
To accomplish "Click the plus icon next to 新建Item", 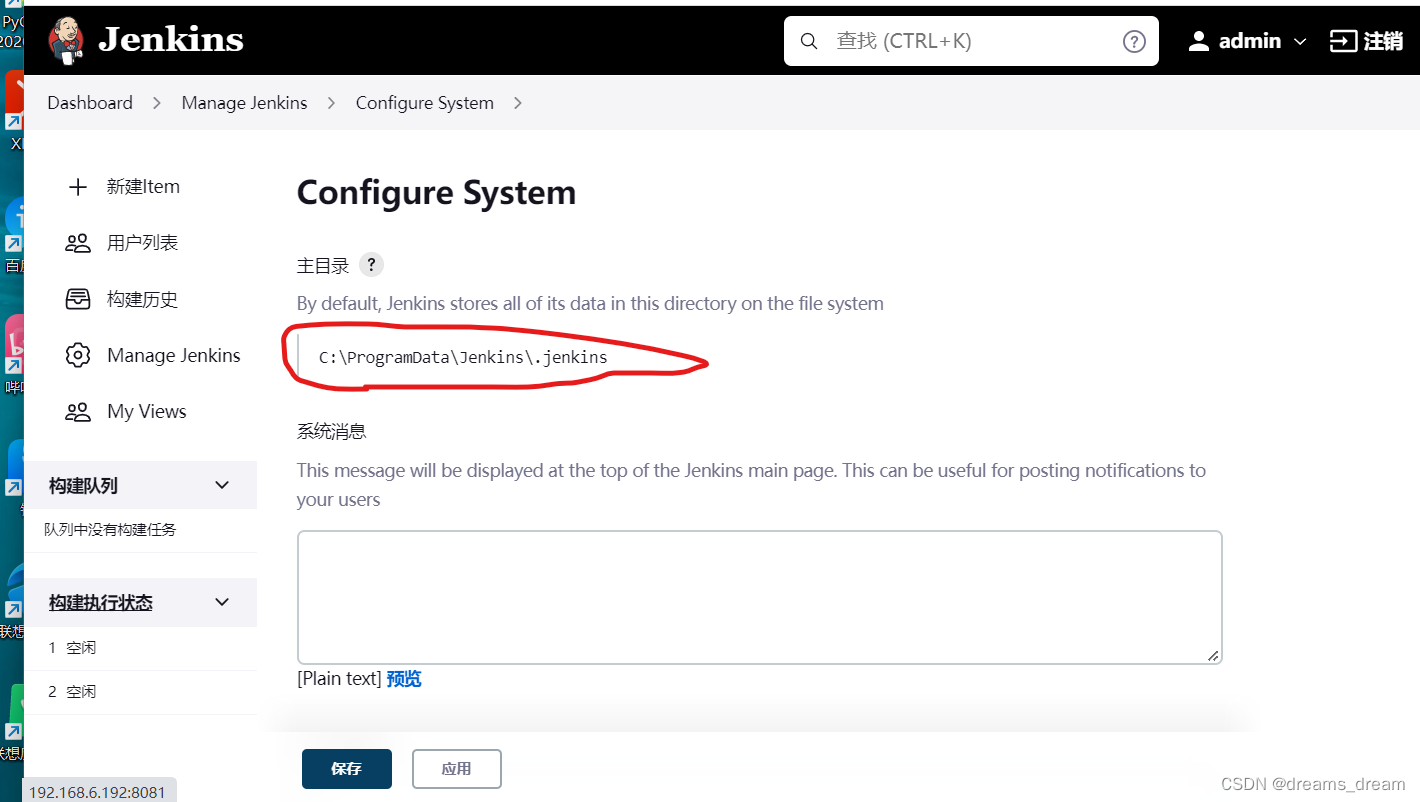I will coord(78,186).
